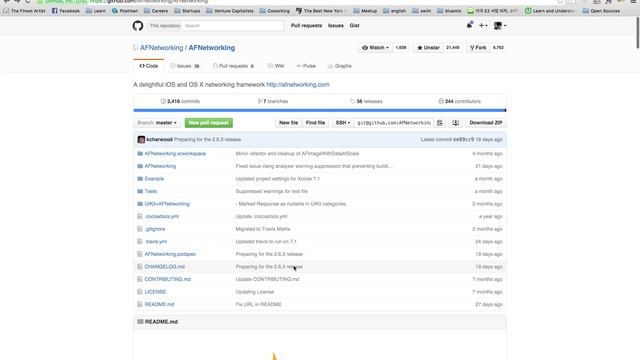Open the CHANGELOG.md file

click(164, 267)
